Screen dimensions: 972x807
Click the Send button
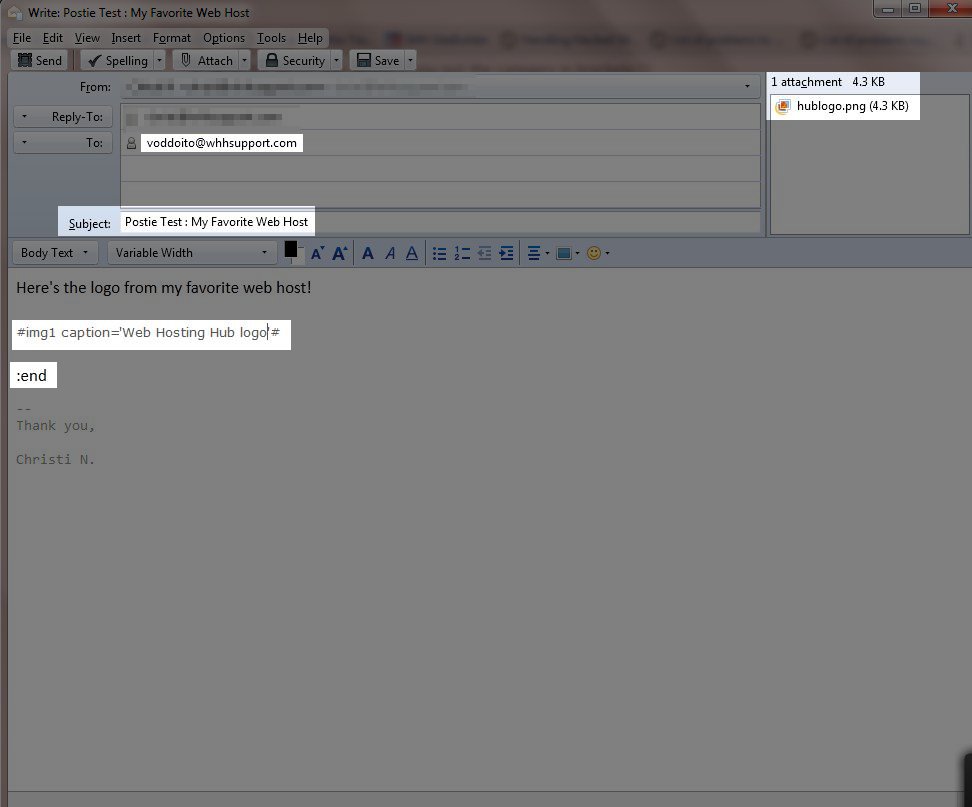click(40, 61)
